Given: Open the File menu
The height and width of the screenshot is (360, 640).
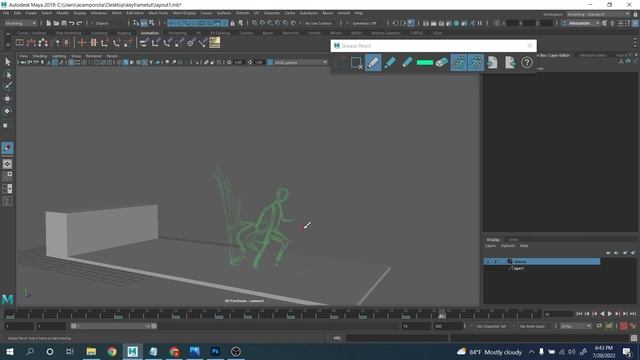Looking at the screenshot, I should tap(6, 13).
